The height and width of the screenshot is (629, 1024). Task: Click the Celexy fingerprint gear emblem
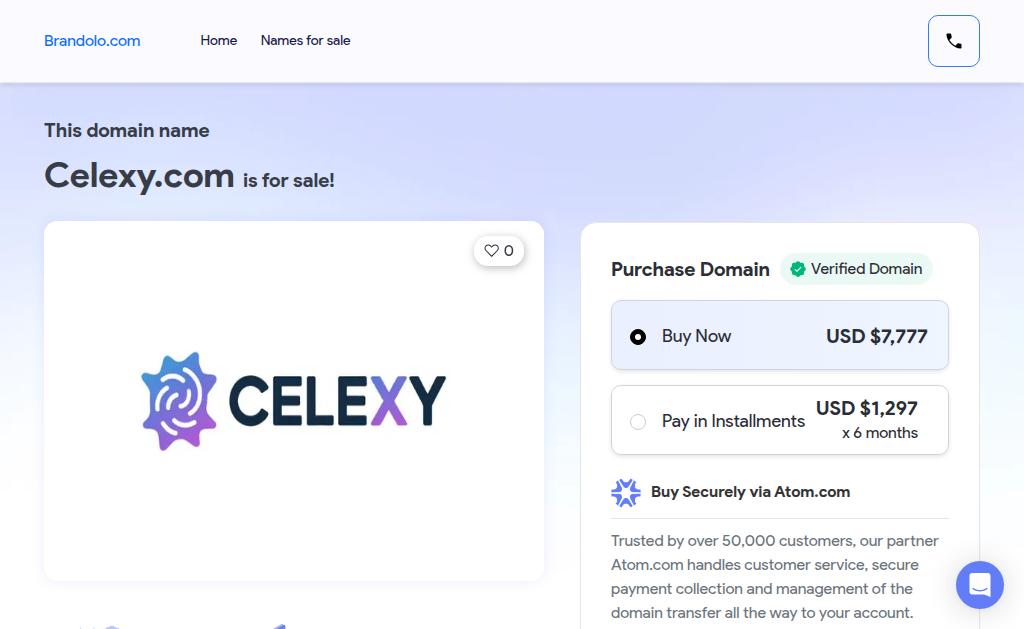click(x=180, y=400)
